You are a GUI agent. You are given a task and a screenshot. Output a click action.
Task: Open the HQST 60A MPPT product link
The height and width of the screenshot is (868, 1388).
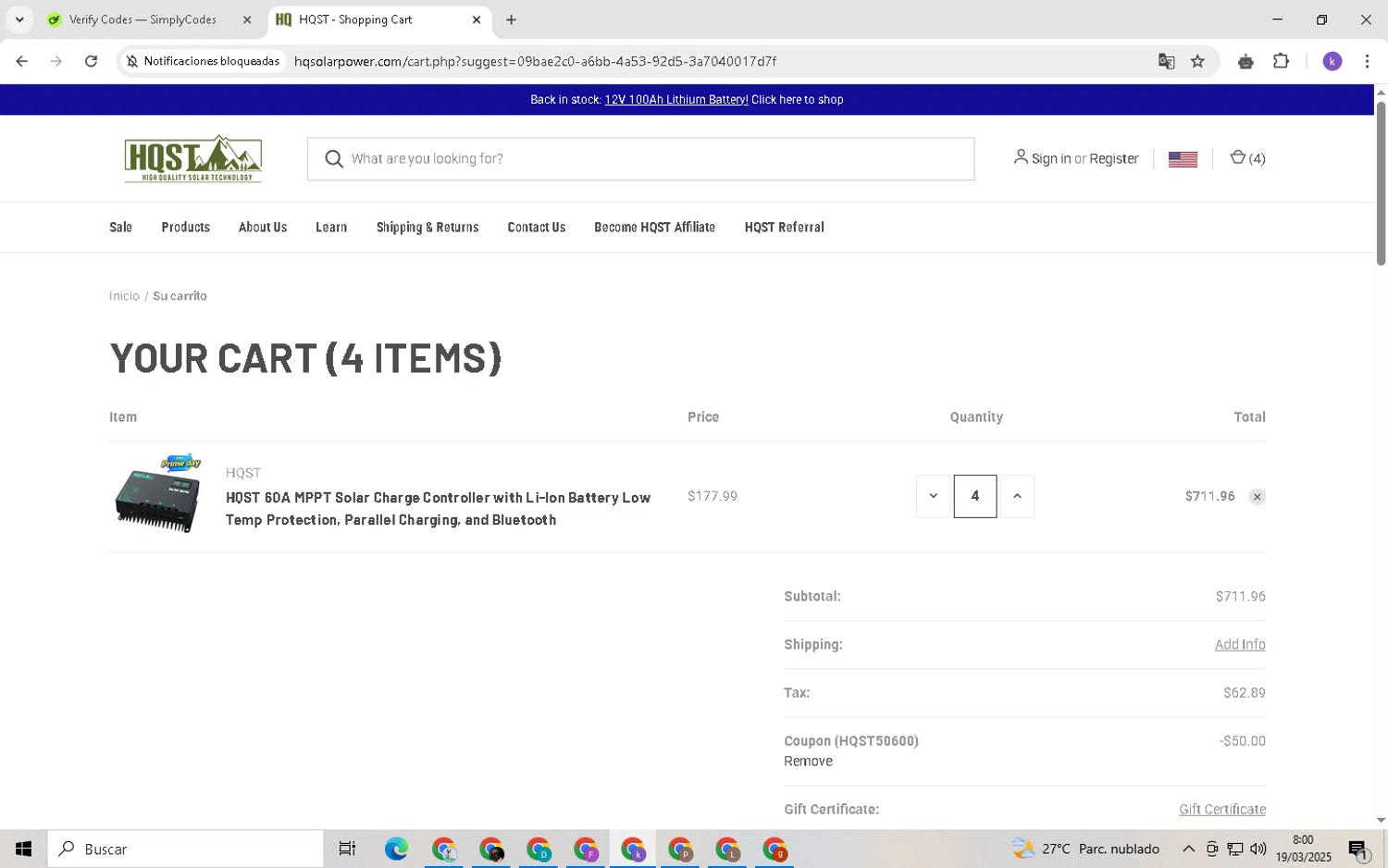438,509
